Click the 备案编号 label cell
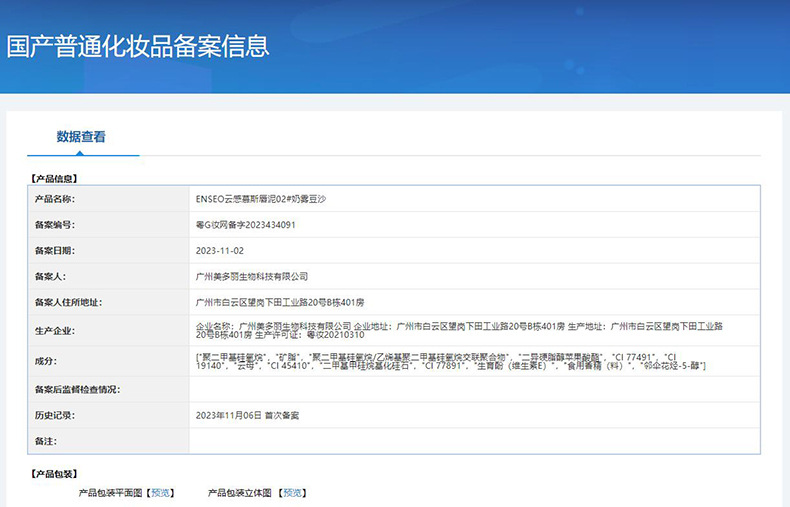This screenshot has height=507, width=790. pos(109,225)
